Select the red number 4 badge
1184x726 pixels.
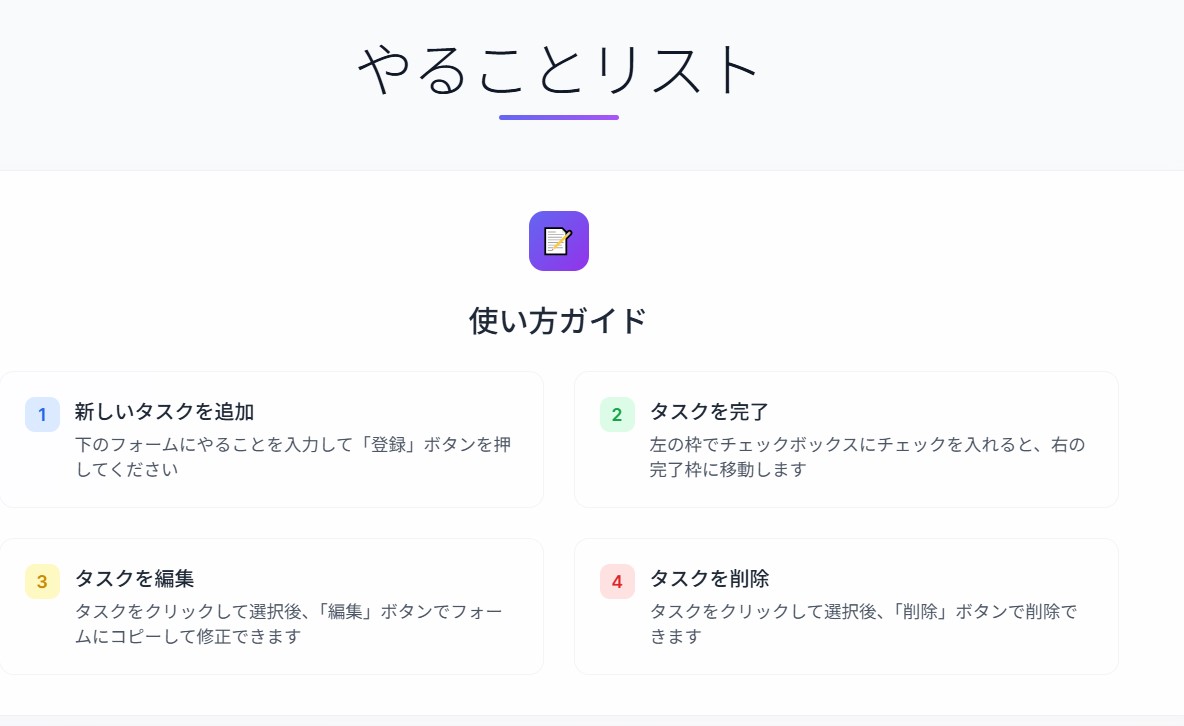click(x=616, y=581)
